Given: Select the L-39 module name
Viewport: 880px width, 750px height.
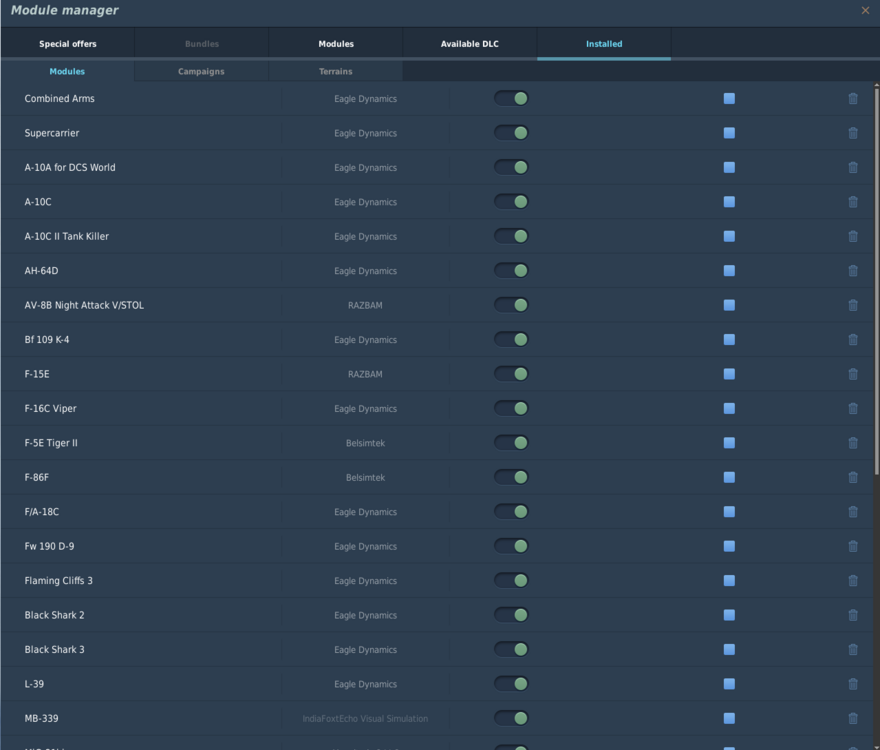Looking at the screenshot, I should pyautogui.click(x=34, y=684).
